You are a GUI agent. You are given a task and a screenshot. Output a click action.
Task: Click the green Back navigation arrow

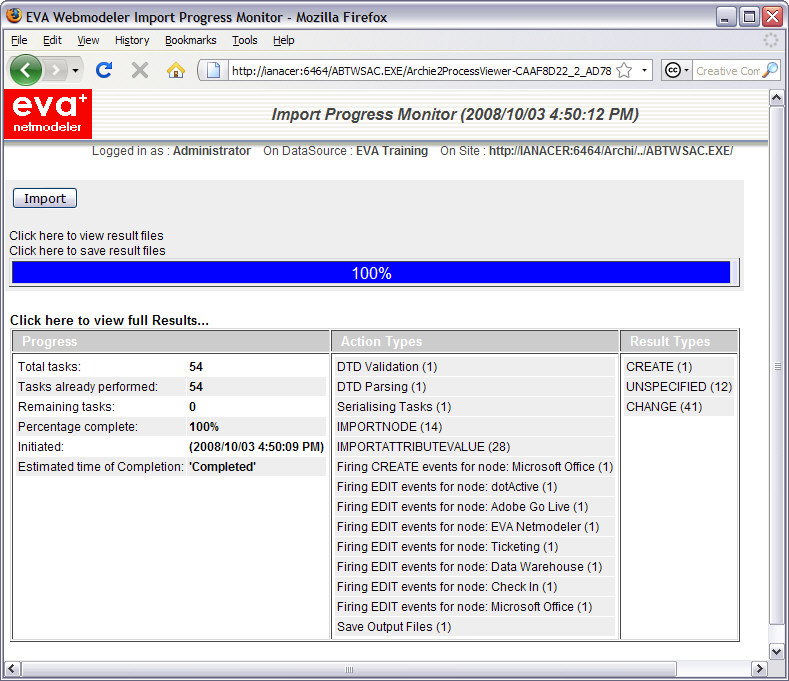[x=26, y=70]
